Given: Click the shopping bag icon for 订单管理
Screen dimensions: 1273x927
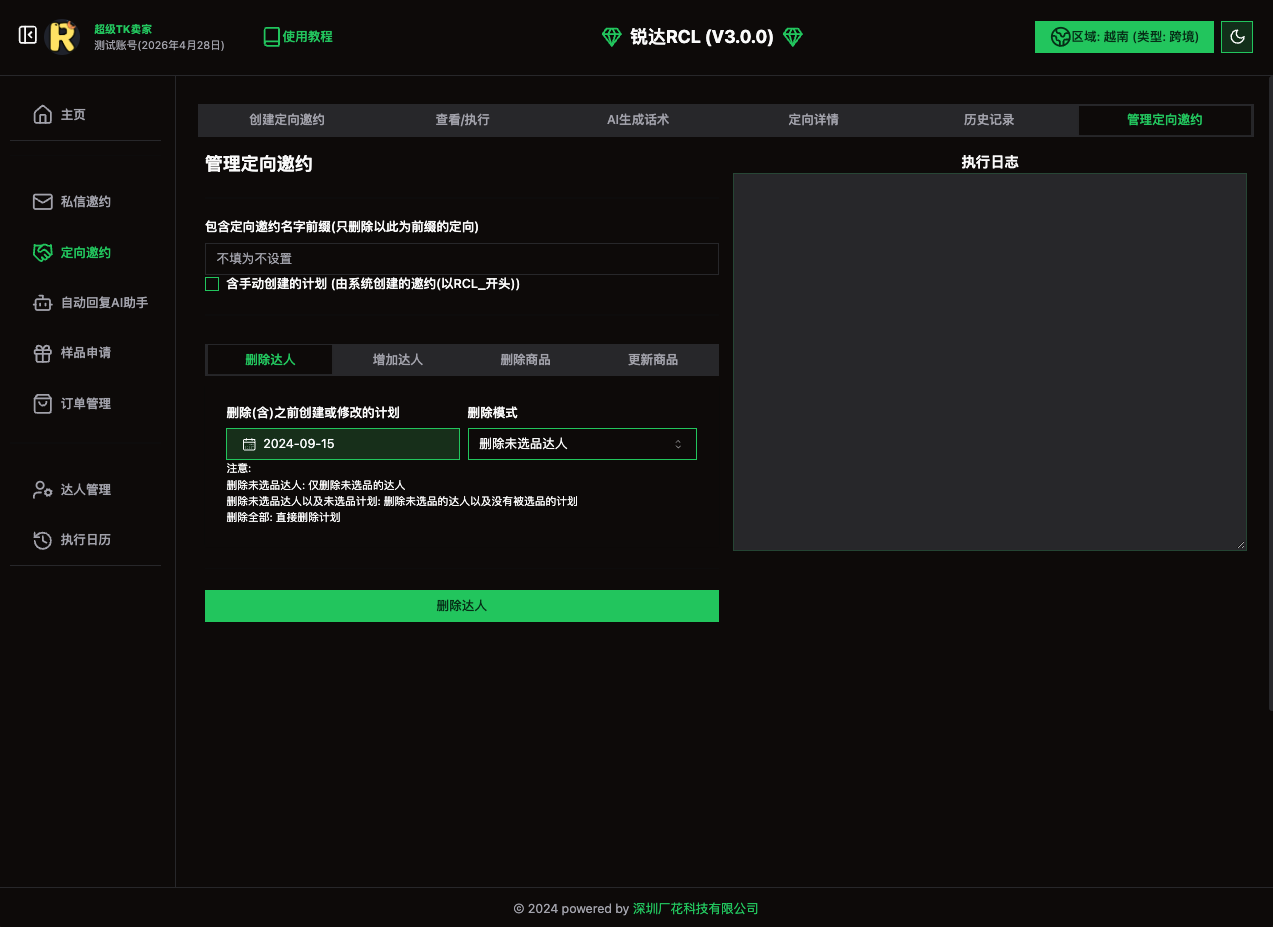Looking at the screenshot, I should (x=42, y=404).
